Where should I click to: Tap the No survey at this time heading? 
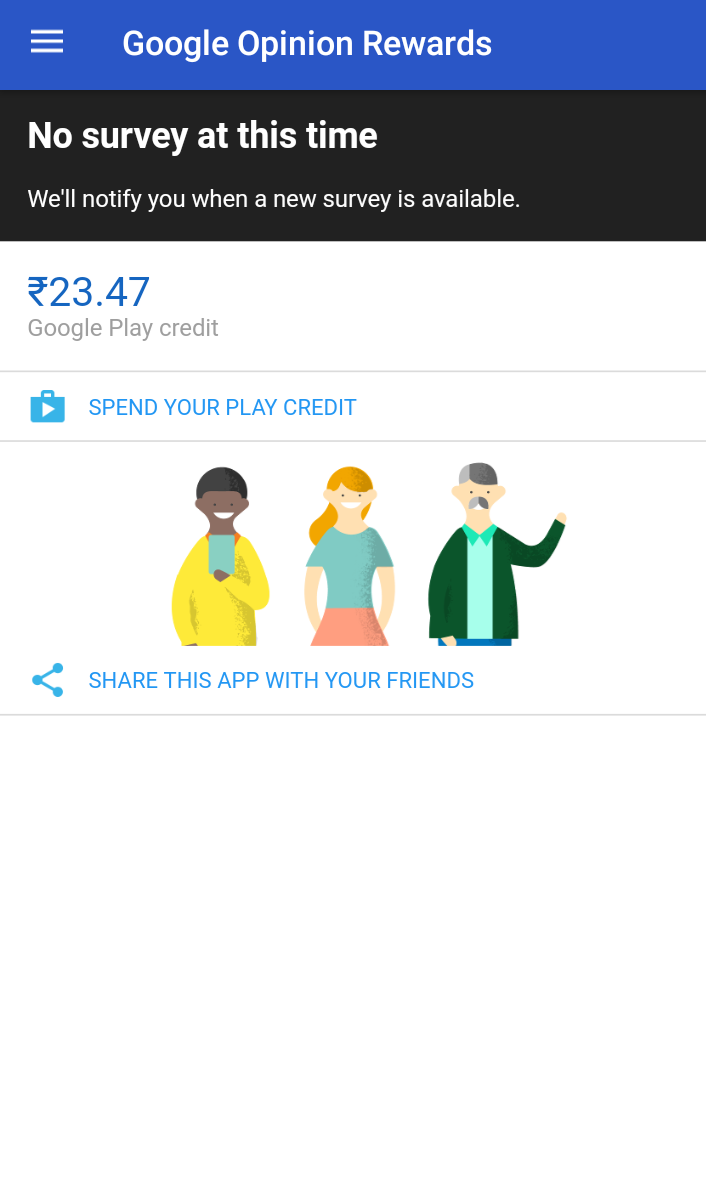203,136
